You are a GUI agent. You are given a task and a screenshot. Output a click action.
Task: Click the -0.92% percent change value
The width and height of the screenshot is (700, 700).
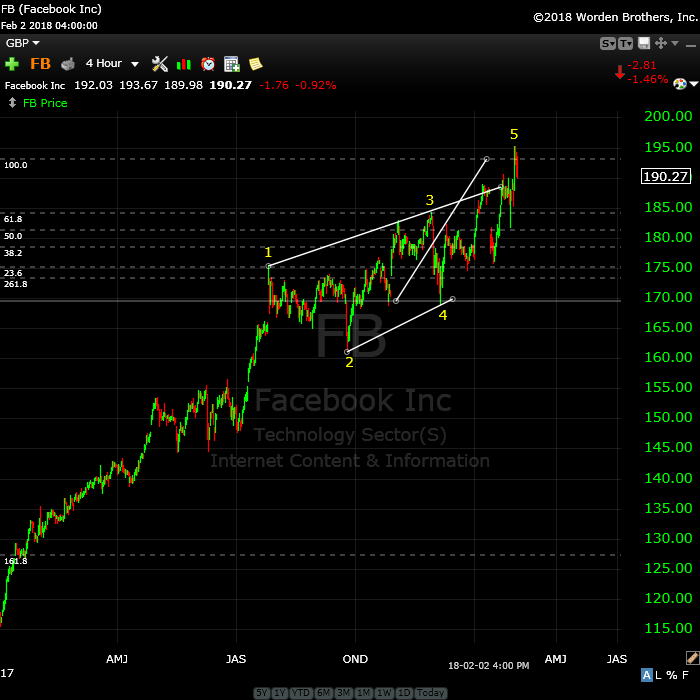(x=316, y=85)
